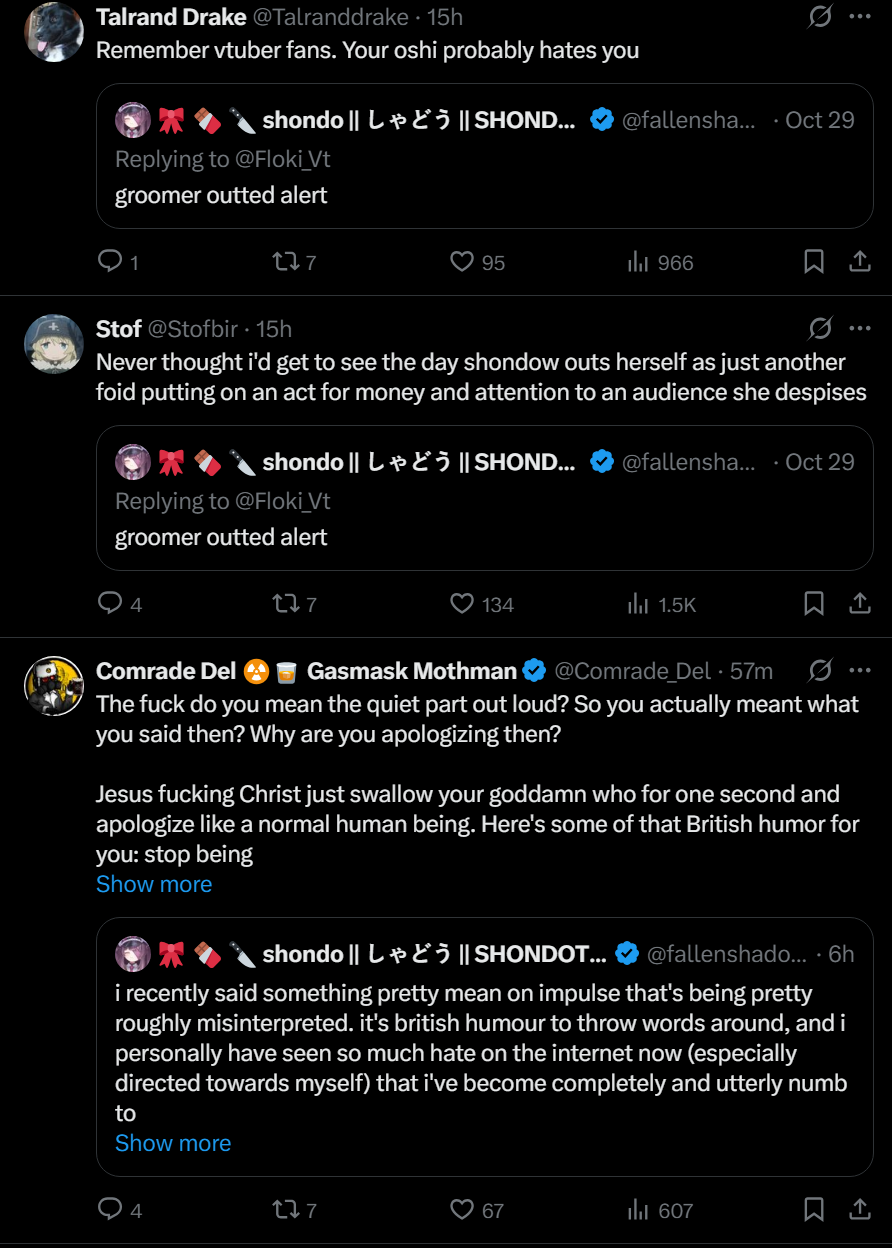Image resolution: width=892 pixels, height=1248 pixels.
Task: View Talrand Drake's profile picture
Action: click(x=53, y=32)
